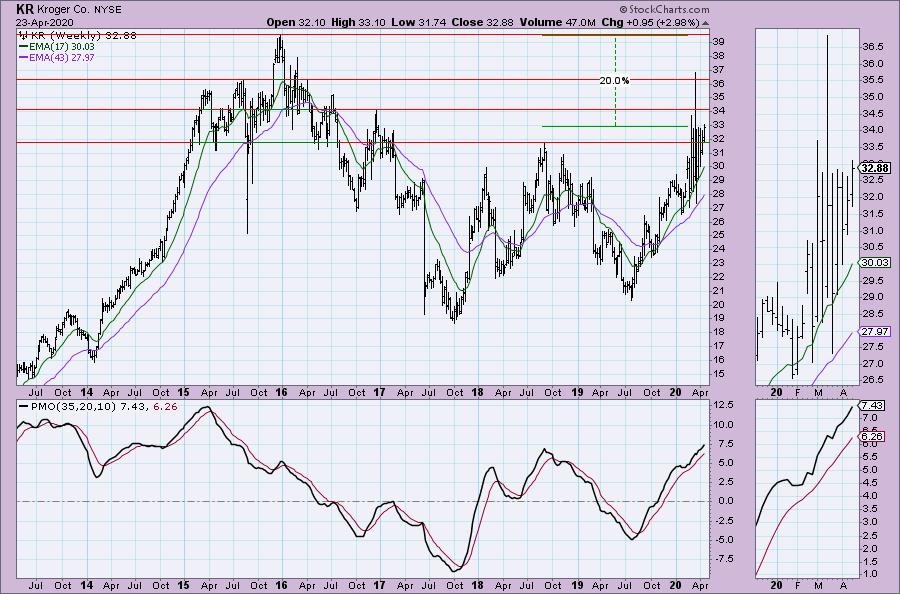The height and width of the screenshot is (594, 900).
Task: Click the EMA(17) 30.03 legend label
Action: point(62,46)
